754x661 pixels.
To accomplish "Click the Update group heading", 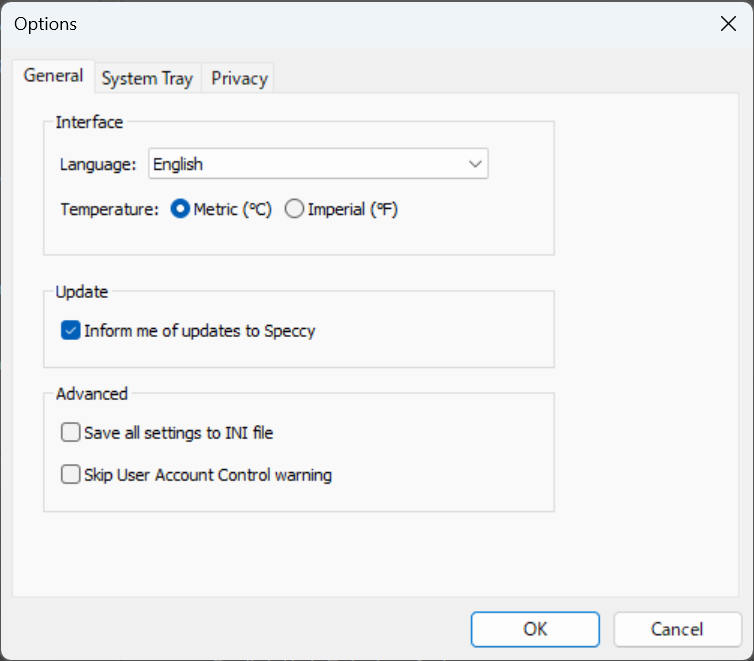I will [82, 292].
